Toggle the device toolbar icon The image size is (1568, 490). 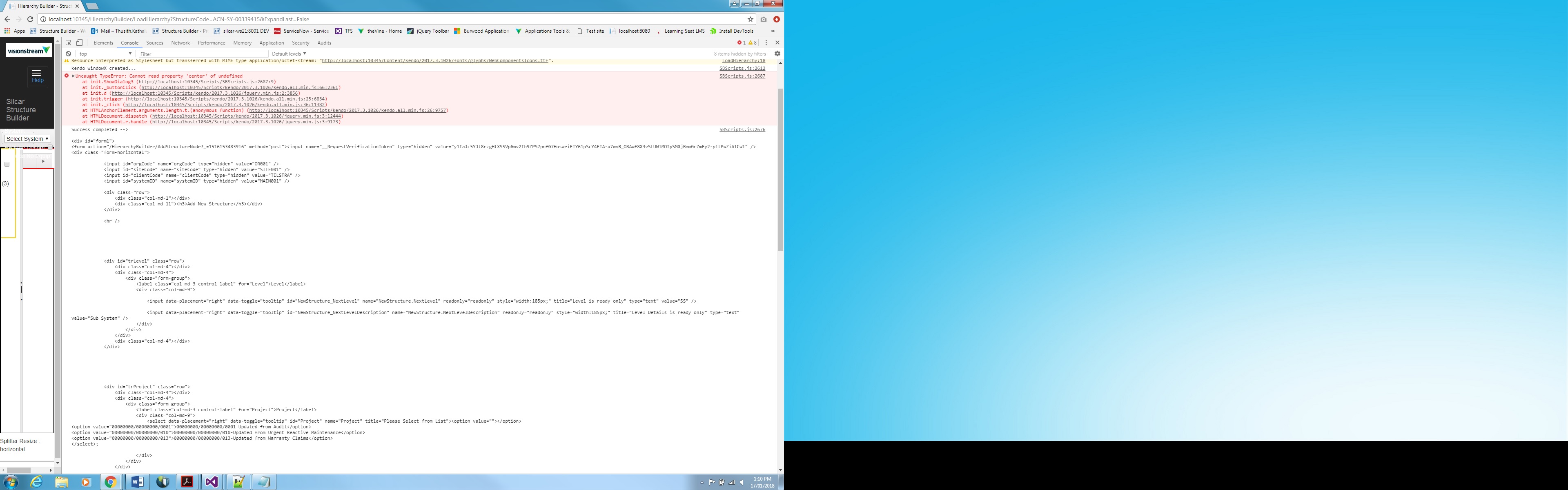pyautogui.click(x=79, y=42)
